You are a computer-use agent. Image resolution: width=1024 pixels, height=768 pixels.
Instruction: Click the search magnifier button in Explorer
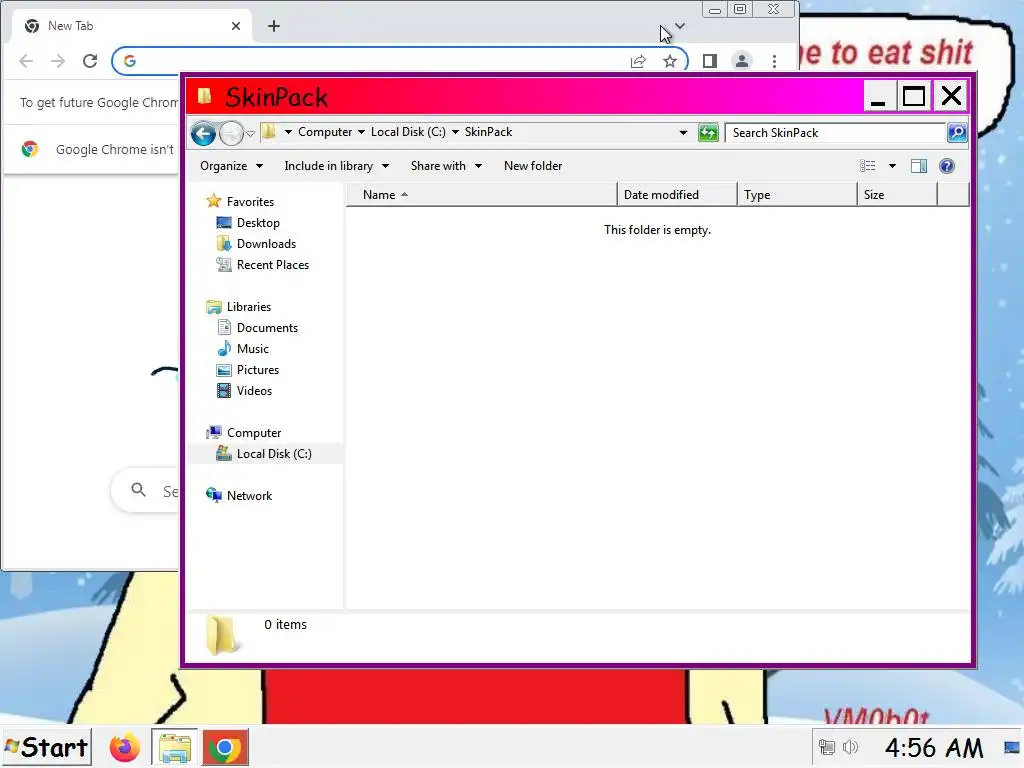point(957,133)
